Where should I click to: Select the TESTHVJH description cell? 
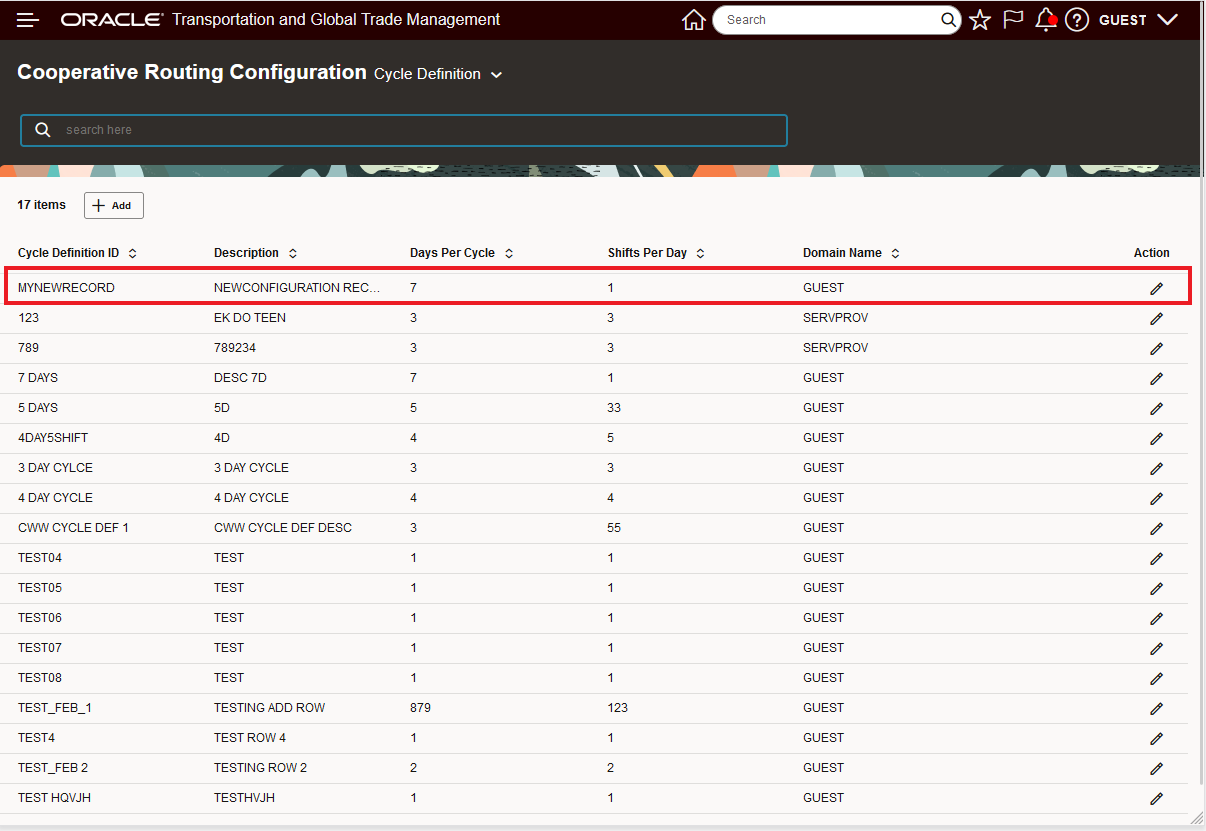[244, 798]
